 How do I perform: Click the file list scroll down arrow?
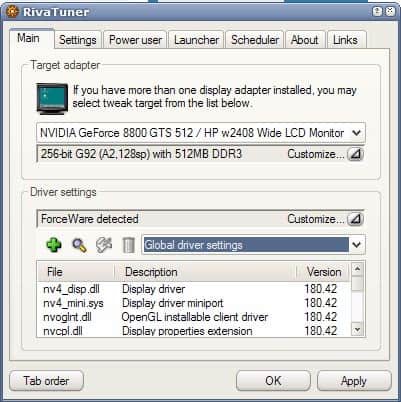click(357, 329)
